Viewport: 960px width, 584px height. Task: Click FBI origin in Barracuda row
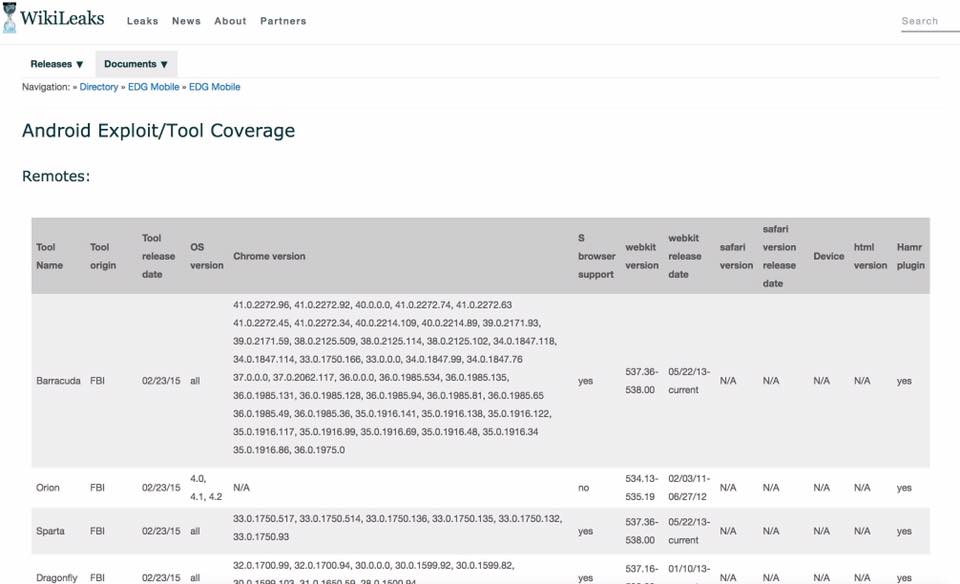pos(97,381)
